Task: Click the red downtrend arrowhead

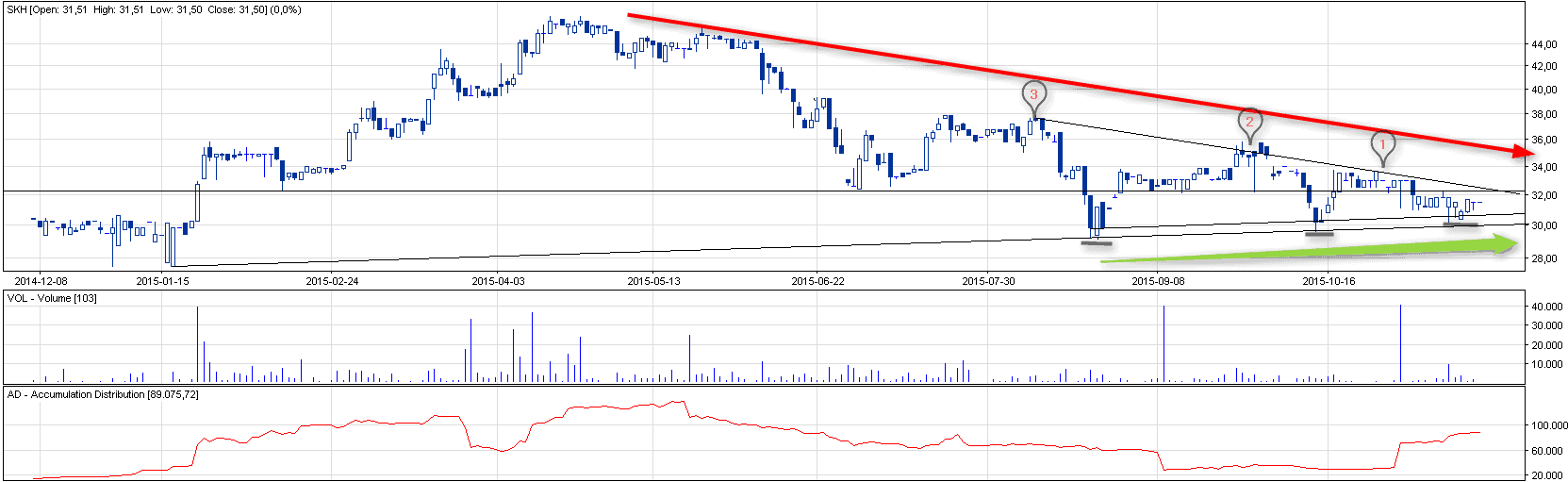Action: point(1520,151)
